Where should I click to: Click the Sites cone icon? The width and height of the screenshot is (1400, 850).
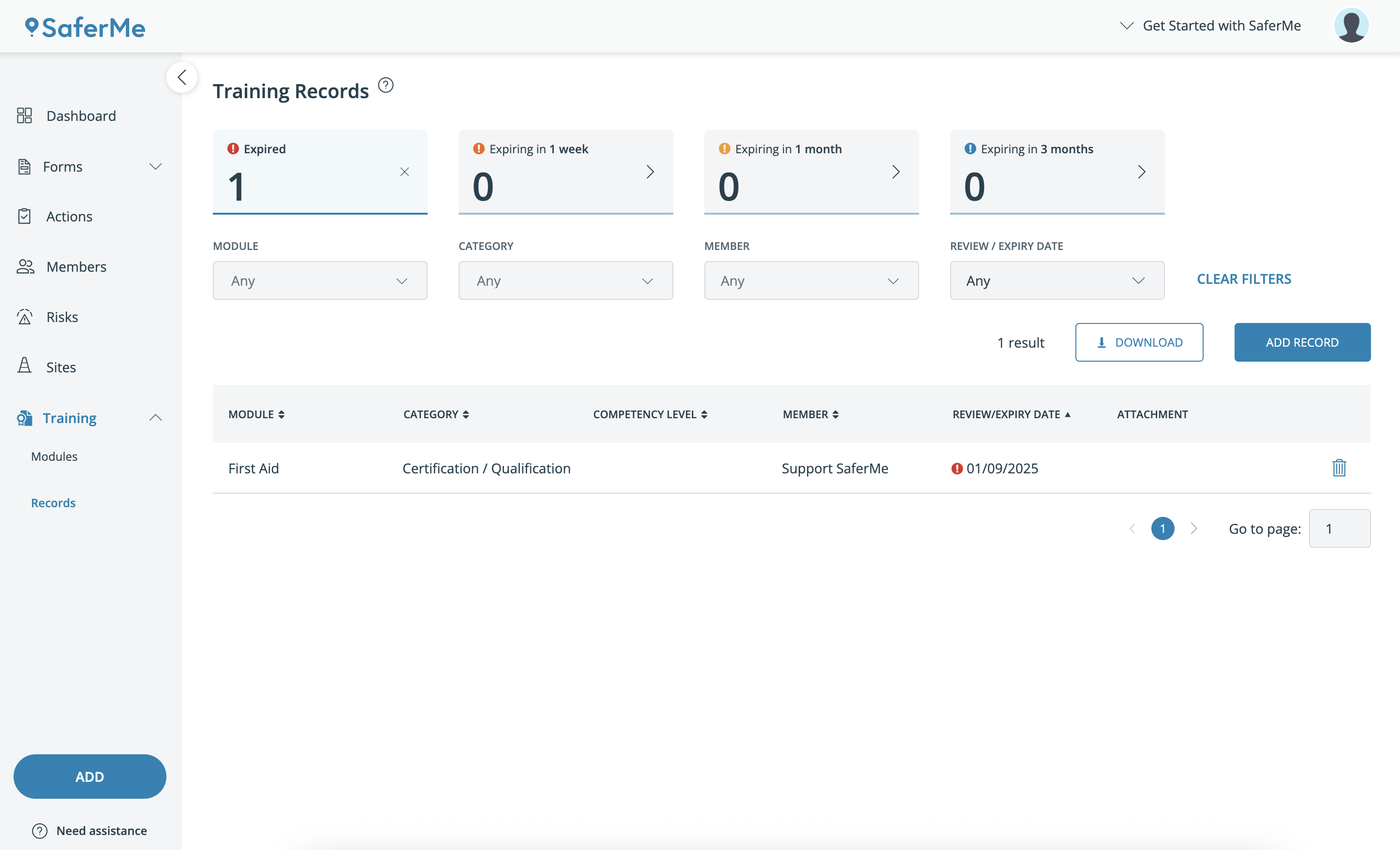point(25,366)
